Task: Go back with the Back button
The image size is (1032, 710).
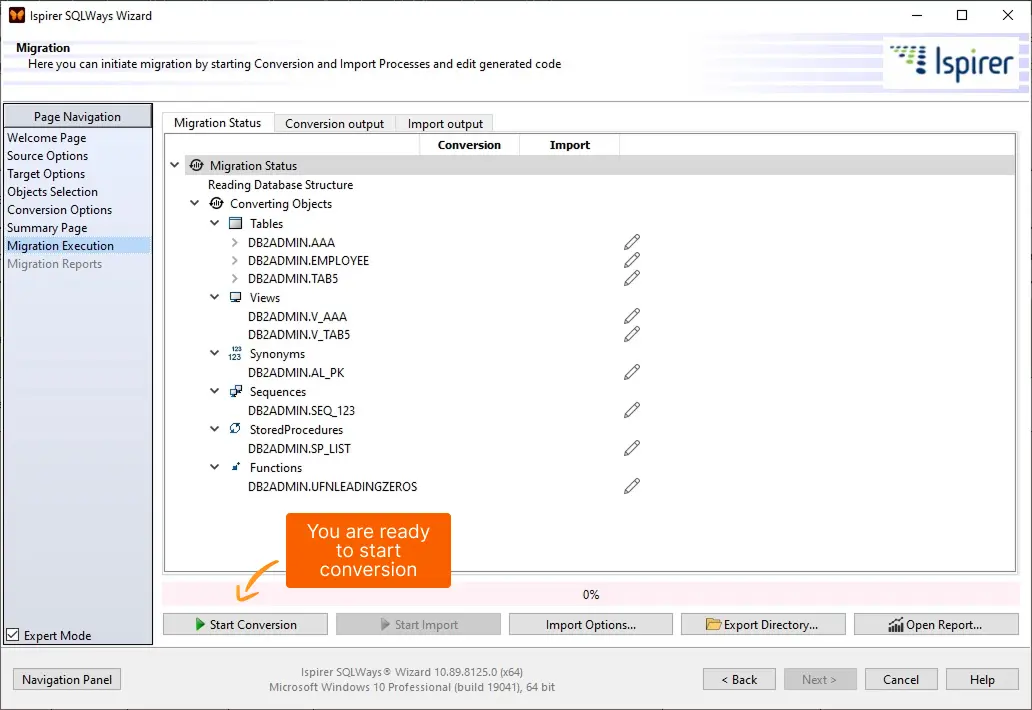Action: (739, 679)
